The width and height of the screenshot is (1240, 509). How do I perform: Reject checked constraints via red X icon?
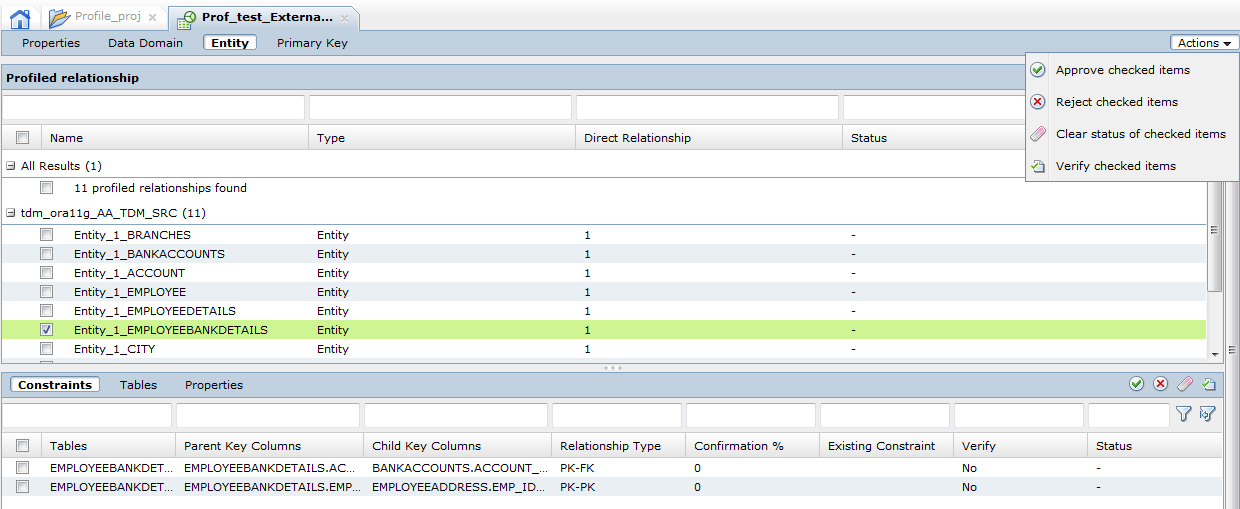point(1160,384)
